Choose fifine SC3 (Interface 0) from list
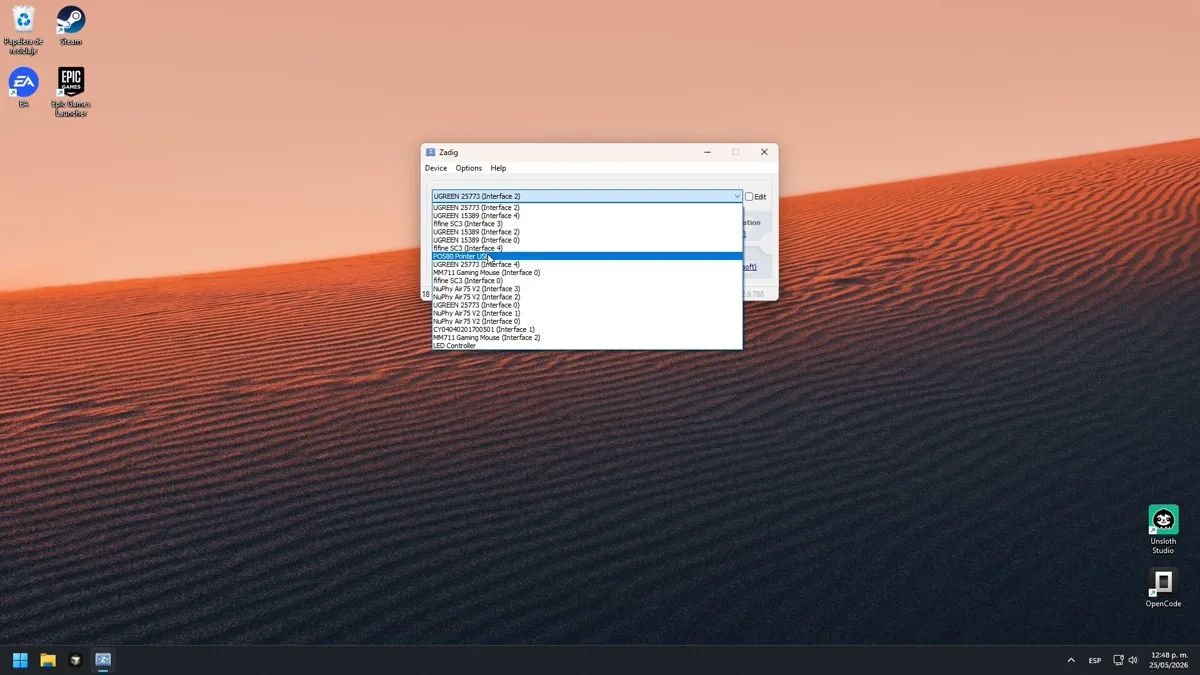 pos(587,280)
